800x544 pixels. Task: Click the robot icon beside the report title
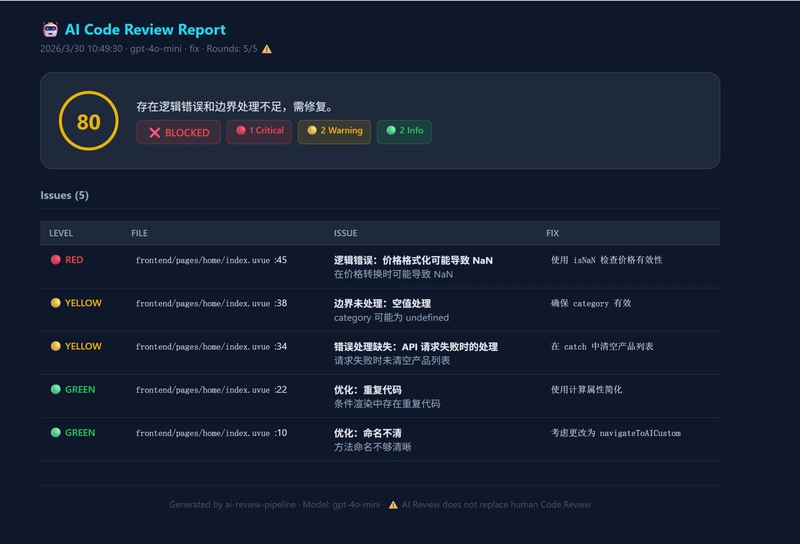50,30
